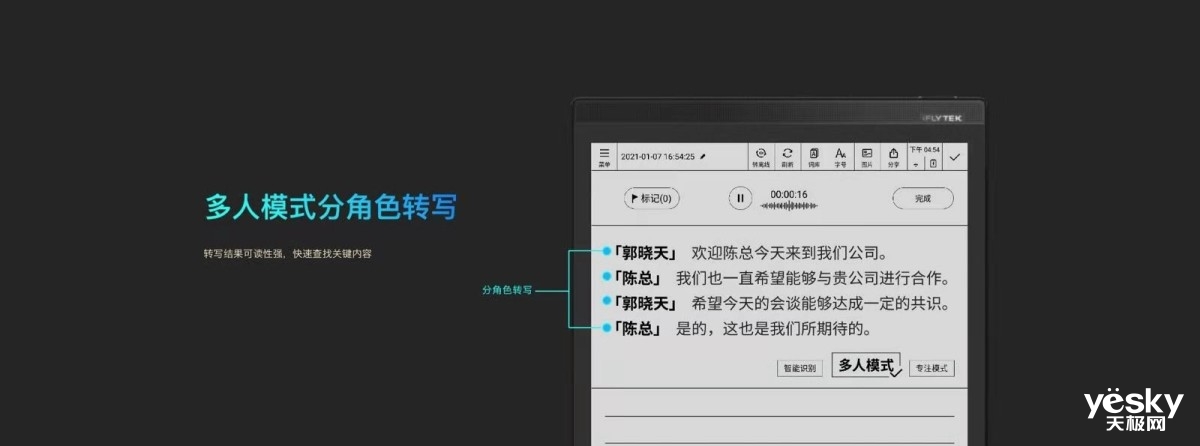Select the 智能识别 mode option
This screenshot has width=1200, height=446.
[x=799, y=368]
